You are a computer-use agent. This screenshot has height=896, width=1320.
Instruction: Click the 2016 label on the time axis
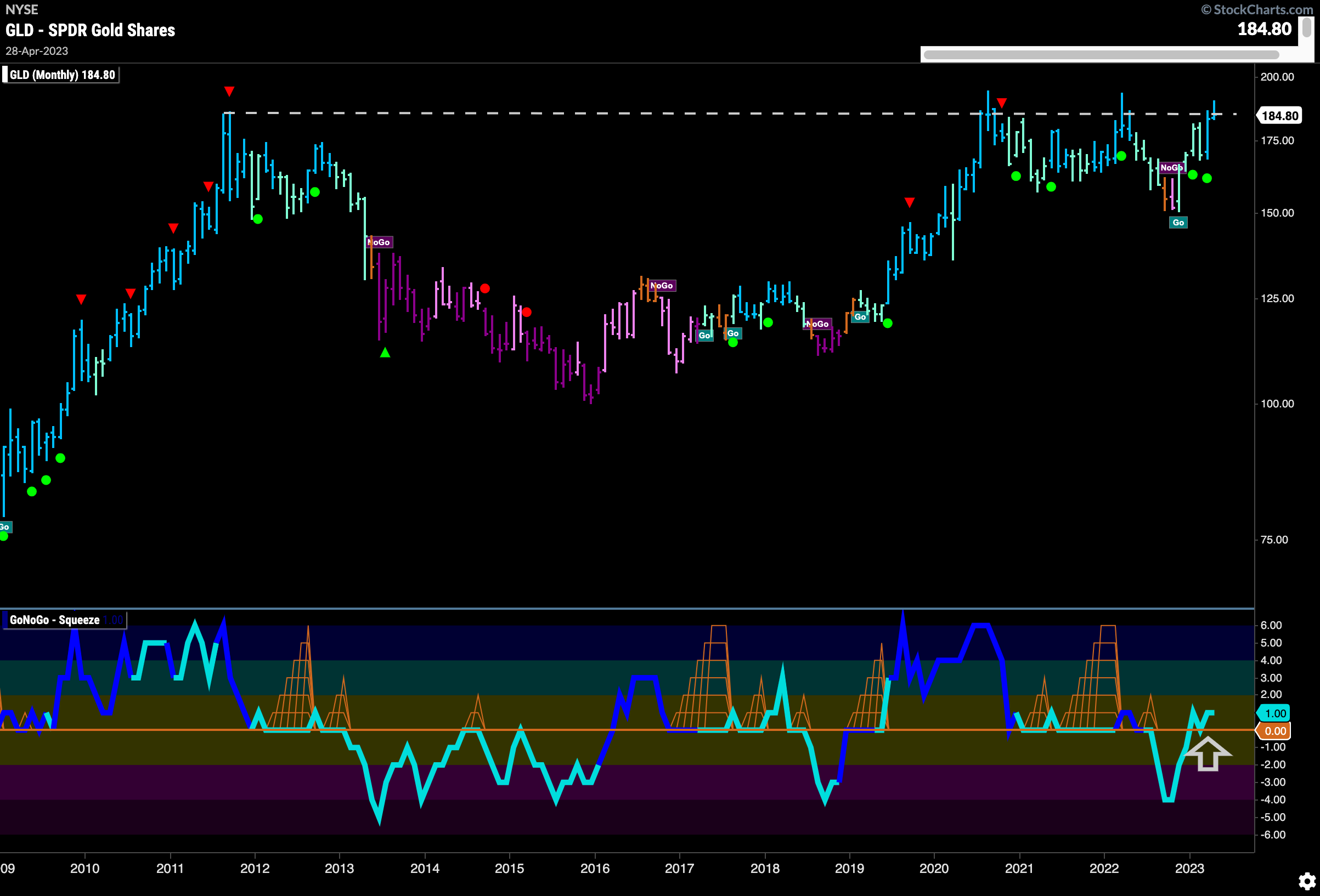tap(595, 868)
